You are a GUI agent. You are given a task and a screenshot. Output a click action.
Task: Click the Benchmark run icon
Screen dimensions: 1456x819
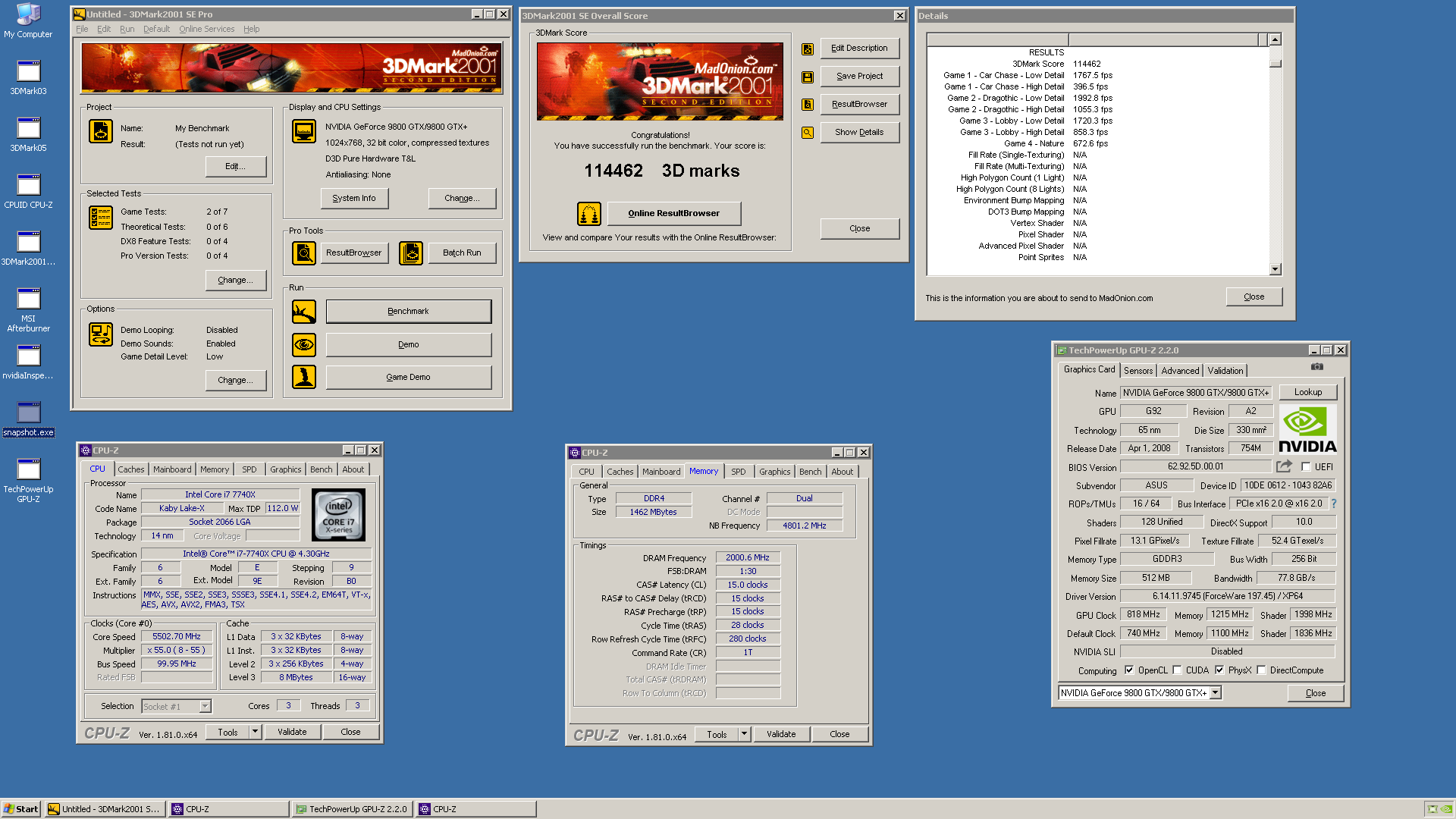point(304,311)
